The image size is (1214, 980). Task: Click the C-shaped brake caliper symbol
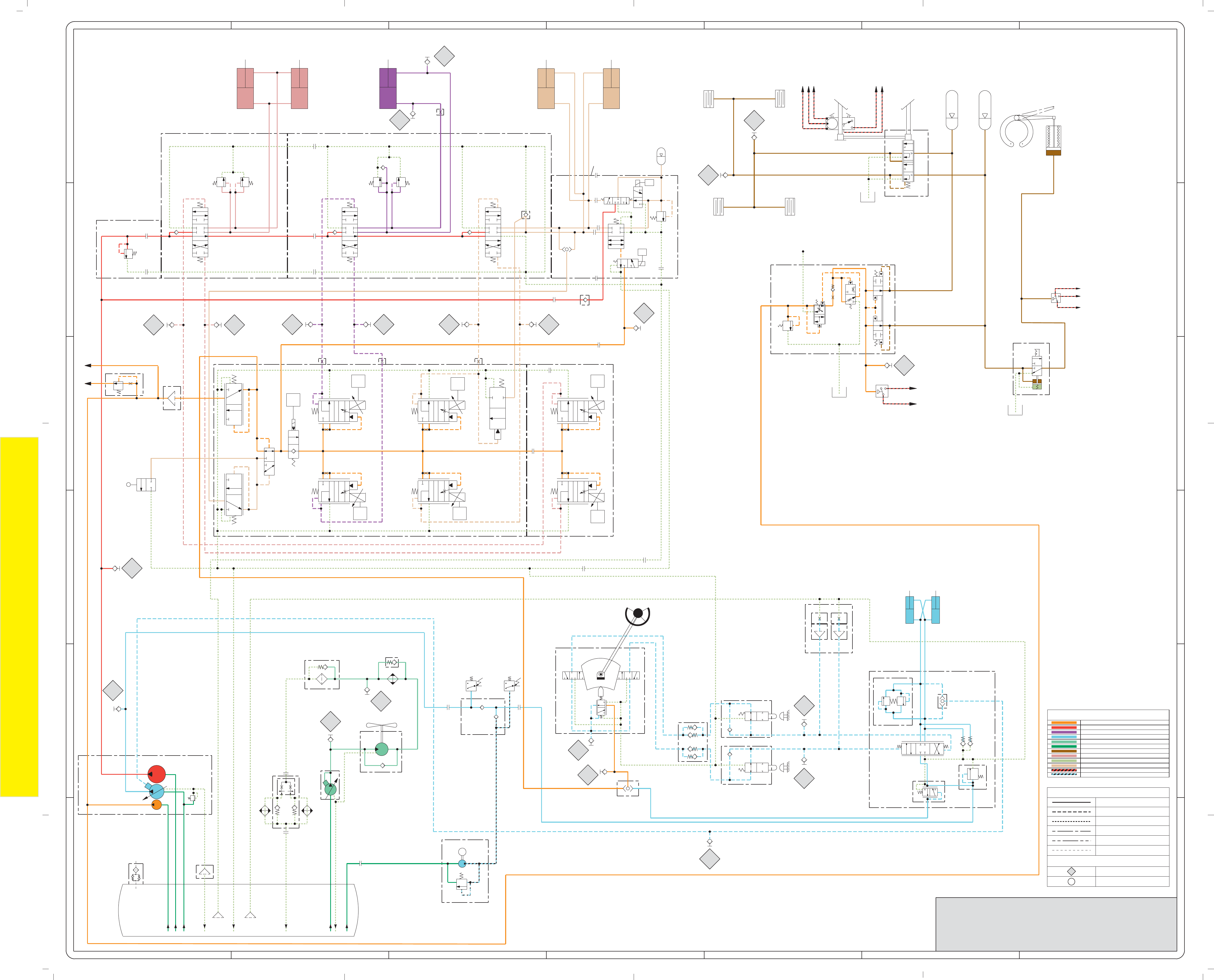(1017, 131)
